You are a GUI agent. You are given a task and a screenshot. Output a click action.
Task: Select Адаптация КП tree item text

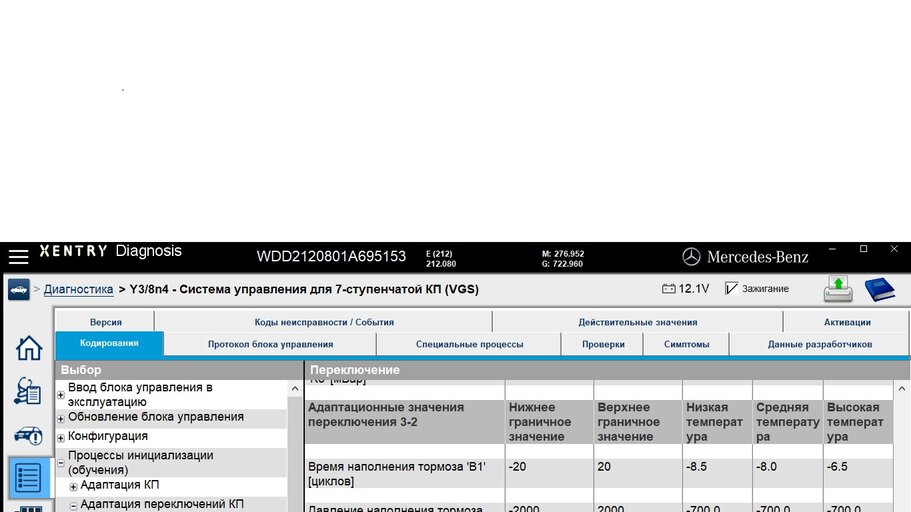(120, 485)
